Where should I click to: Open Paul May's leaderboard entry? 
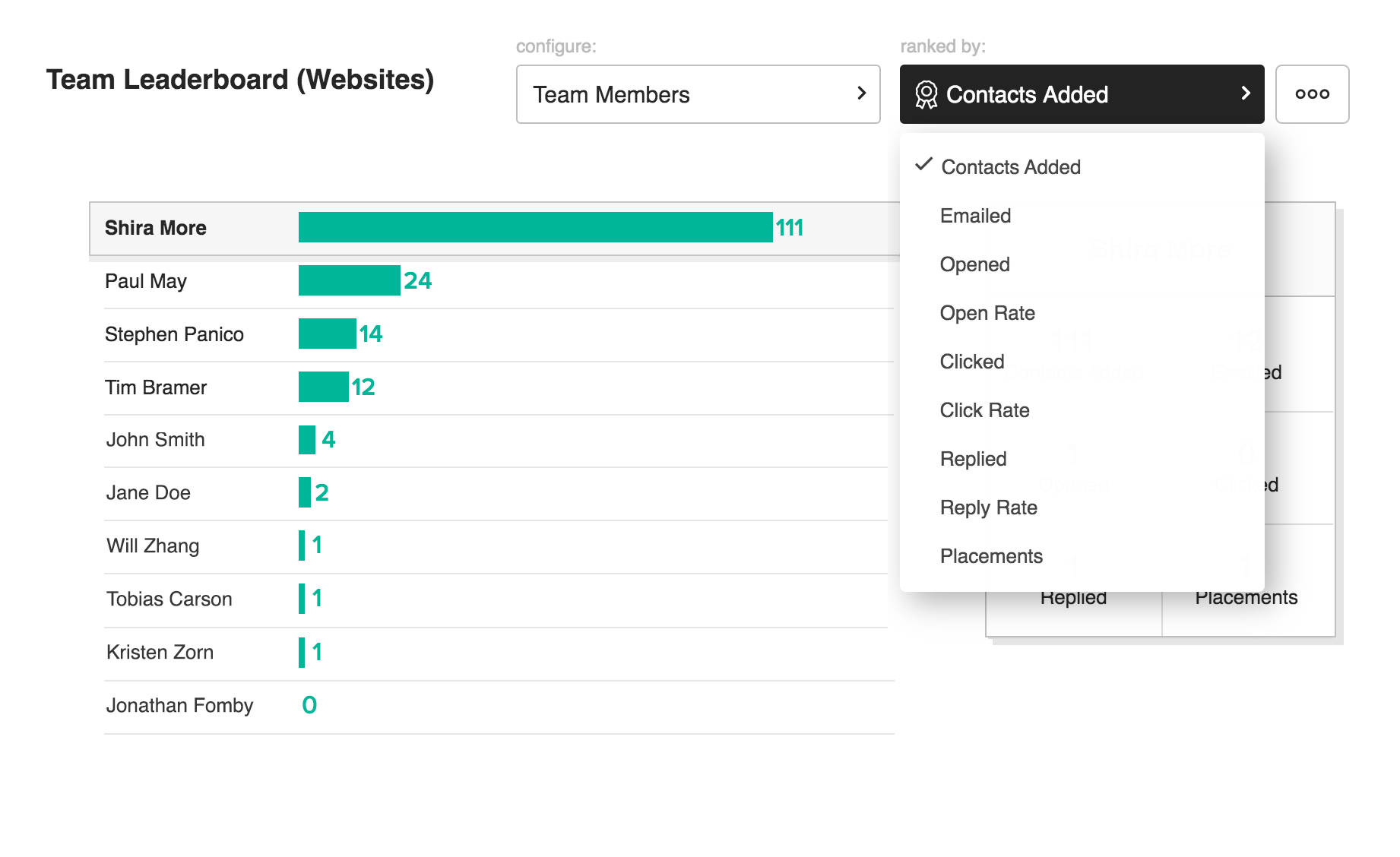coord(146,281)
